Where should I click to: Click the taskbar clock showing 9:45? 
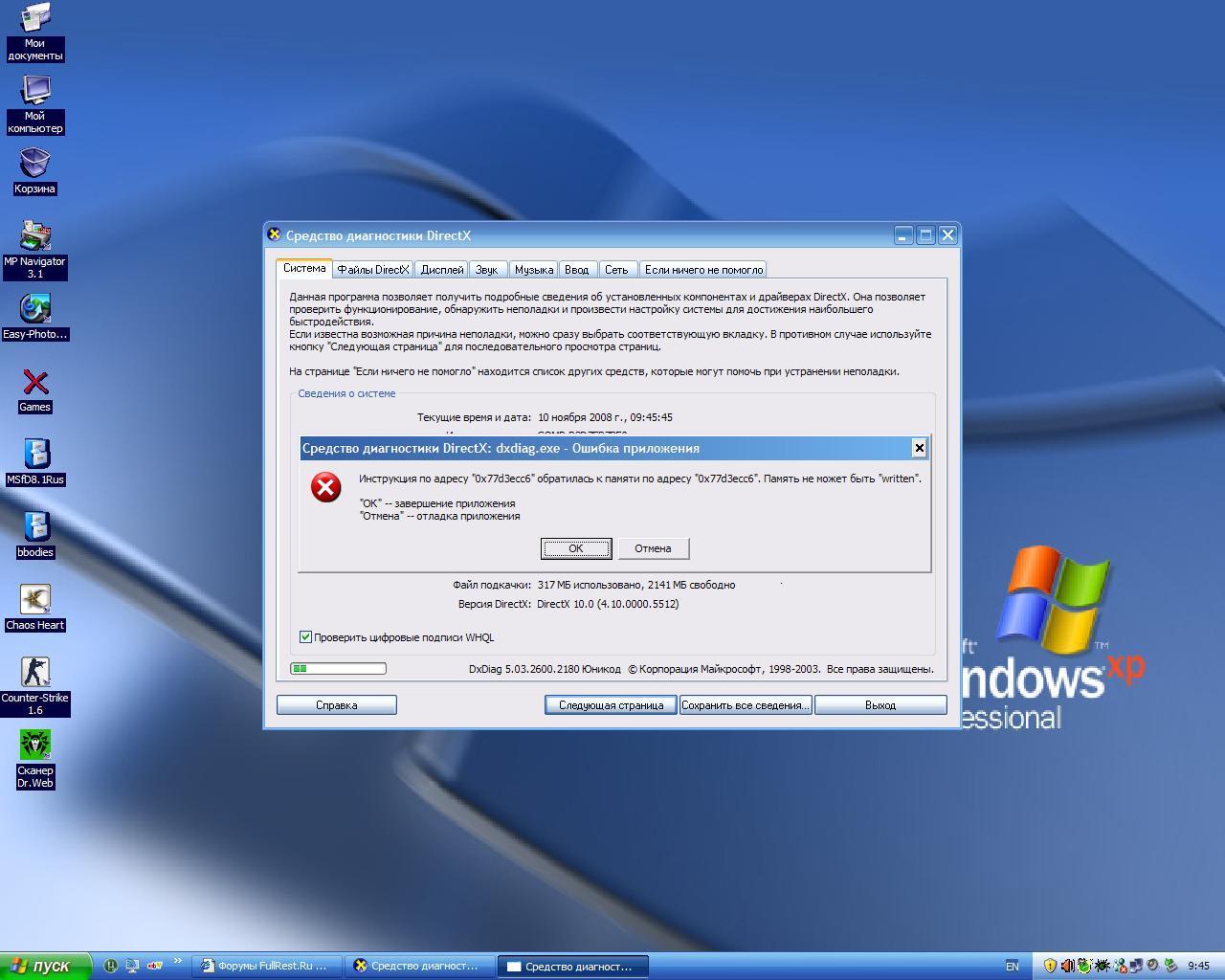(x=1198, y=967)
